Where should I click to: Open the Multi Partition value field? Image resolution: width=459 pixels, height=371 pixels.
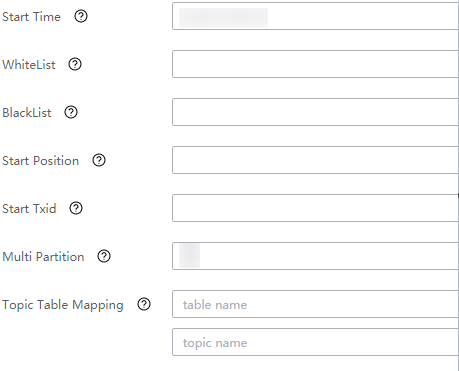(315, 256)
